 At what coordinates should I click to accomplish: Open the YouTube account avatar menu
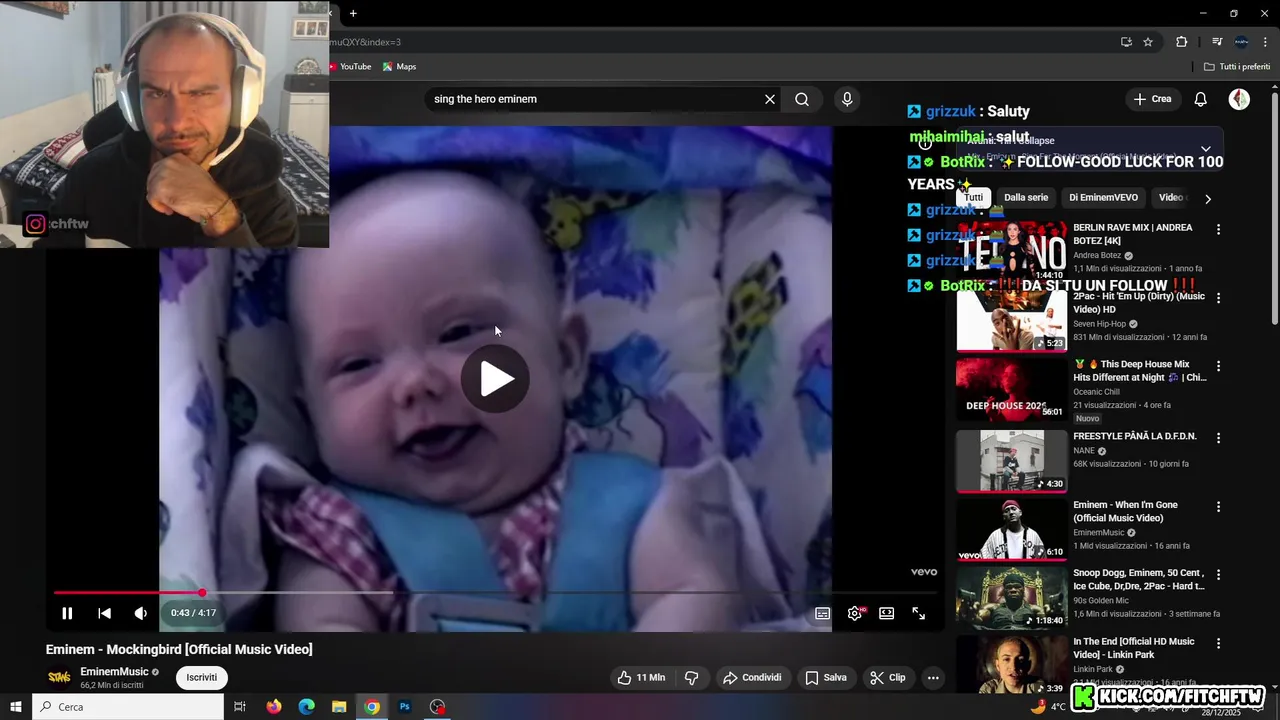click(x=1239, y=99)
